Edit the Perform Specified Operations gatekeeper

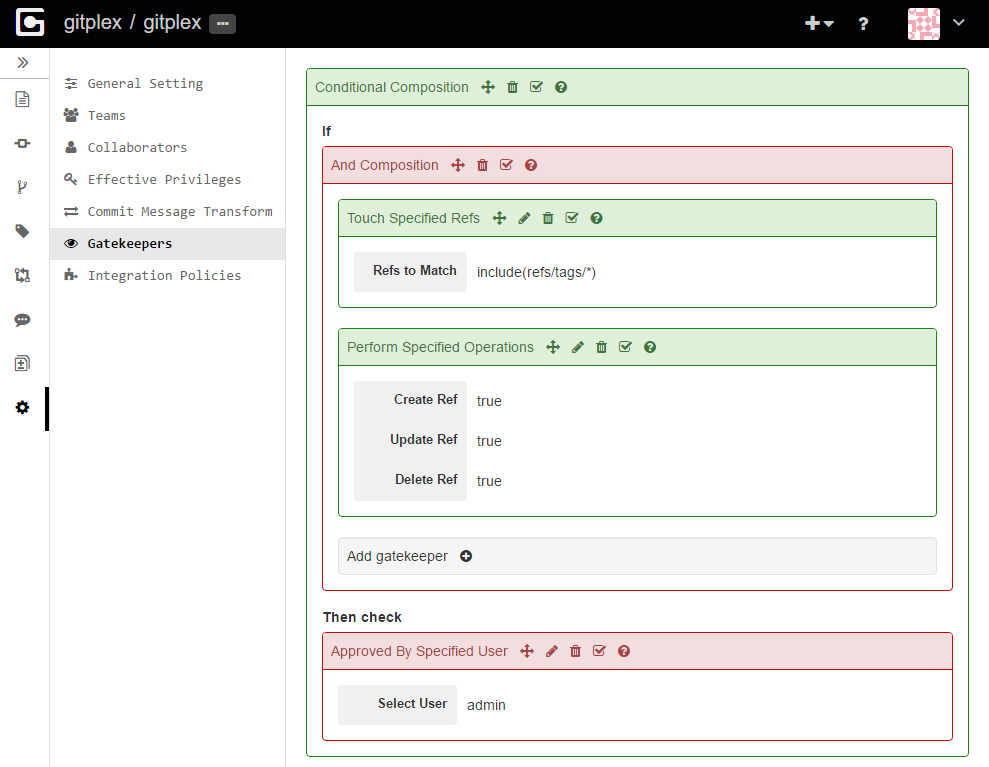coord(578,348)
